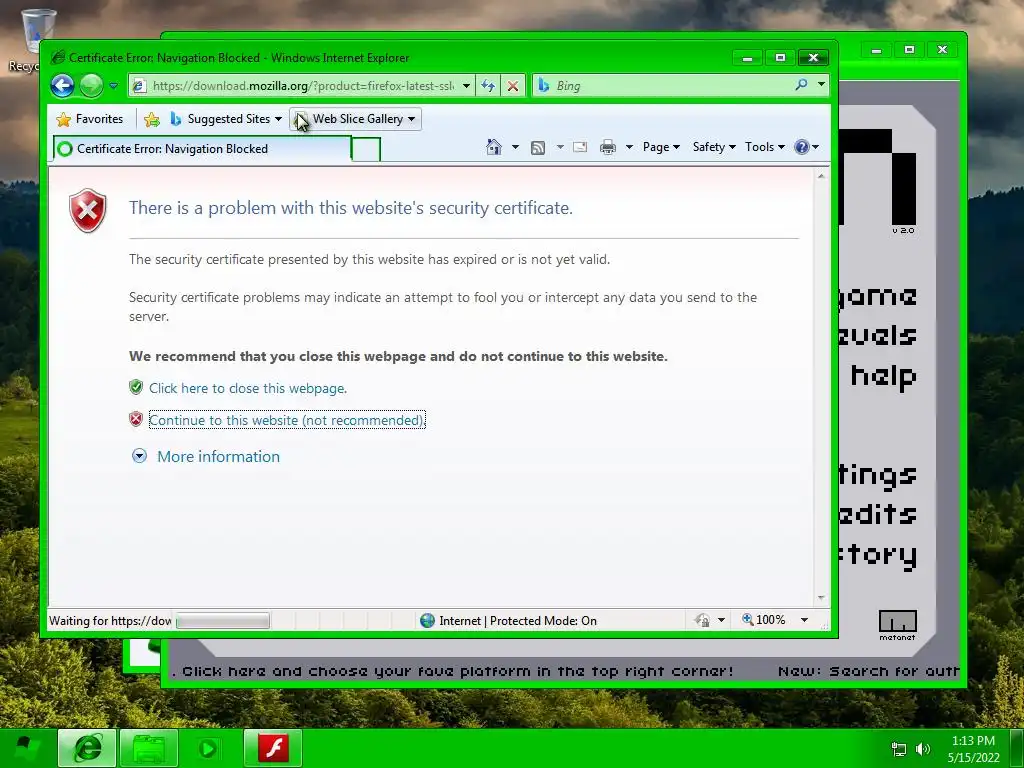Click the scrolling ticker text in game window
Viewport: 1024px width, 768px height.
pyautogui.click(x=565, y=671)
